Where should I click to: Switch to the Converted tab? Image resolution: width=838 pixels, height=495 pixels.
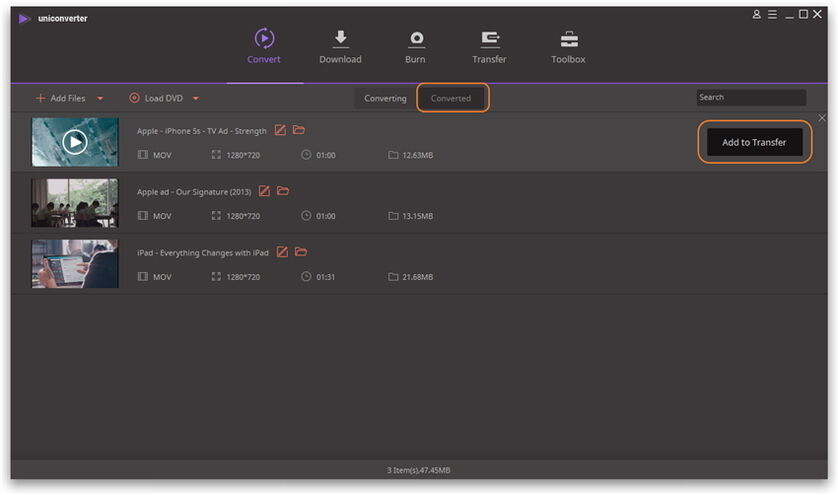tap(451, 98)
